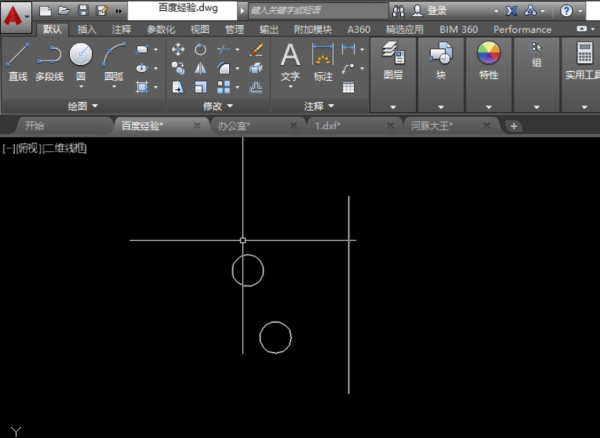Select the Polyline (多段线) tool
The height and width of the screenshot is (438, 600).
(x=49, y=62)
